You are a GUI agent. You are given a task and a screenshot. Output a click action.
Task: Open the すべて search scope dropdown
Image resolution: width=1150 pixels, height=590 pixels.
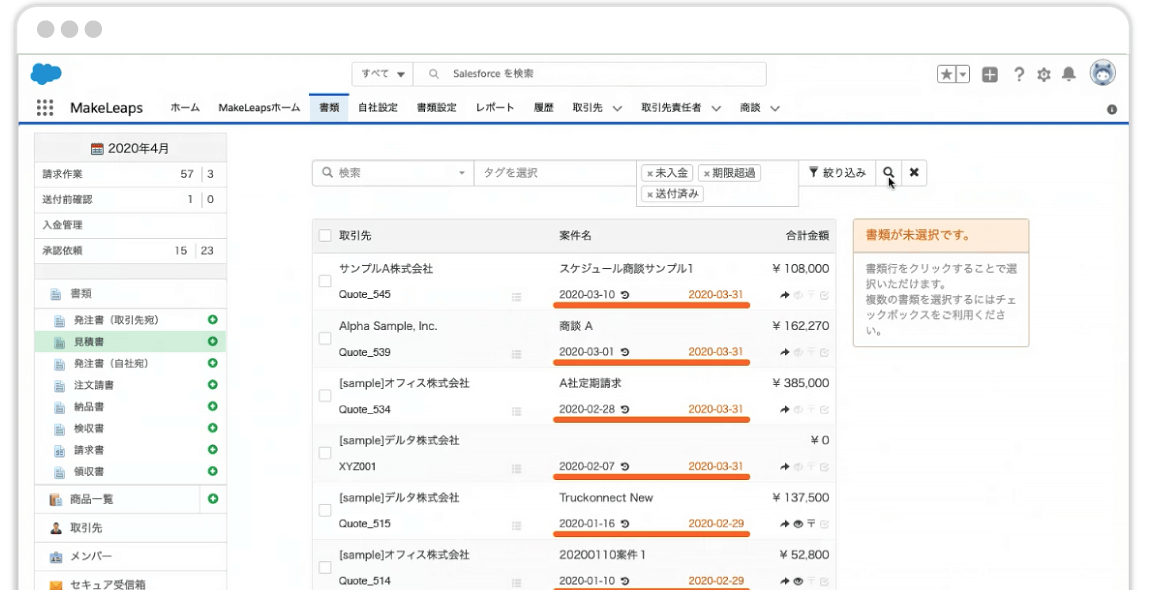coord(384,73)
